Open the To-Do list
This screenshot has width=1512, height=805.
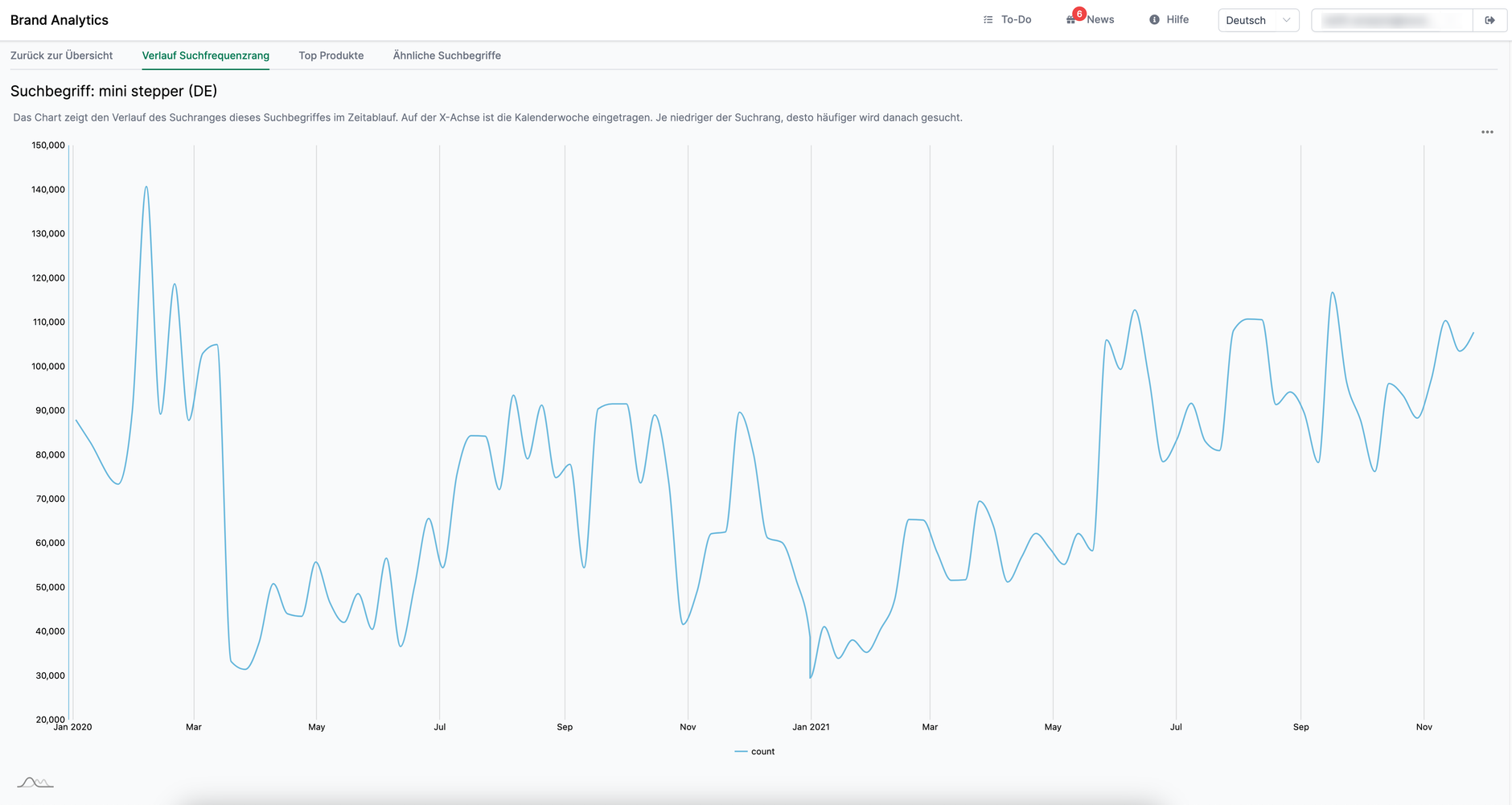pos(1016,20)
